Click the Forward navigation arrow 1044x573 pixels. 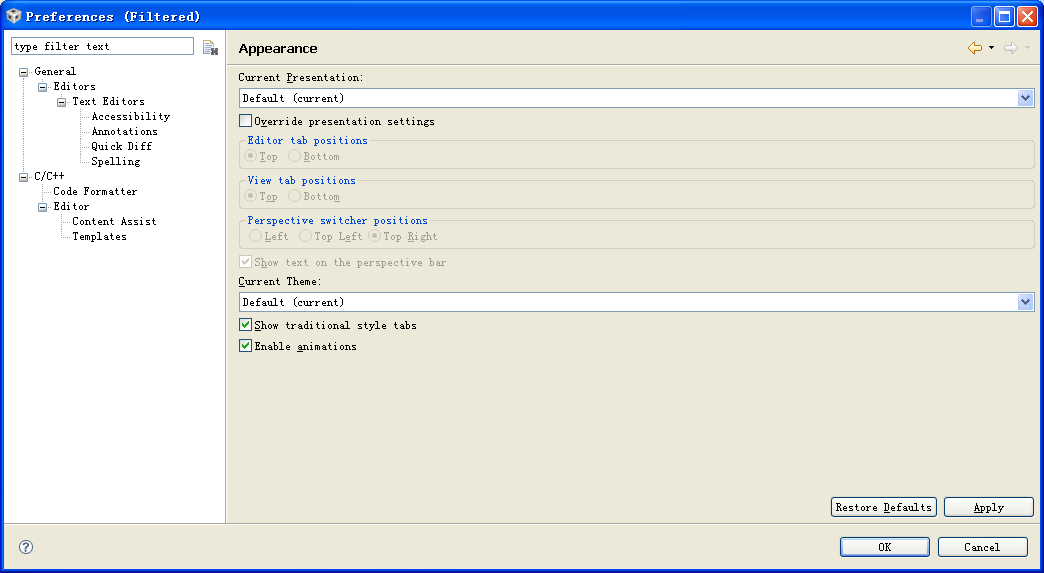point(1010,48)
